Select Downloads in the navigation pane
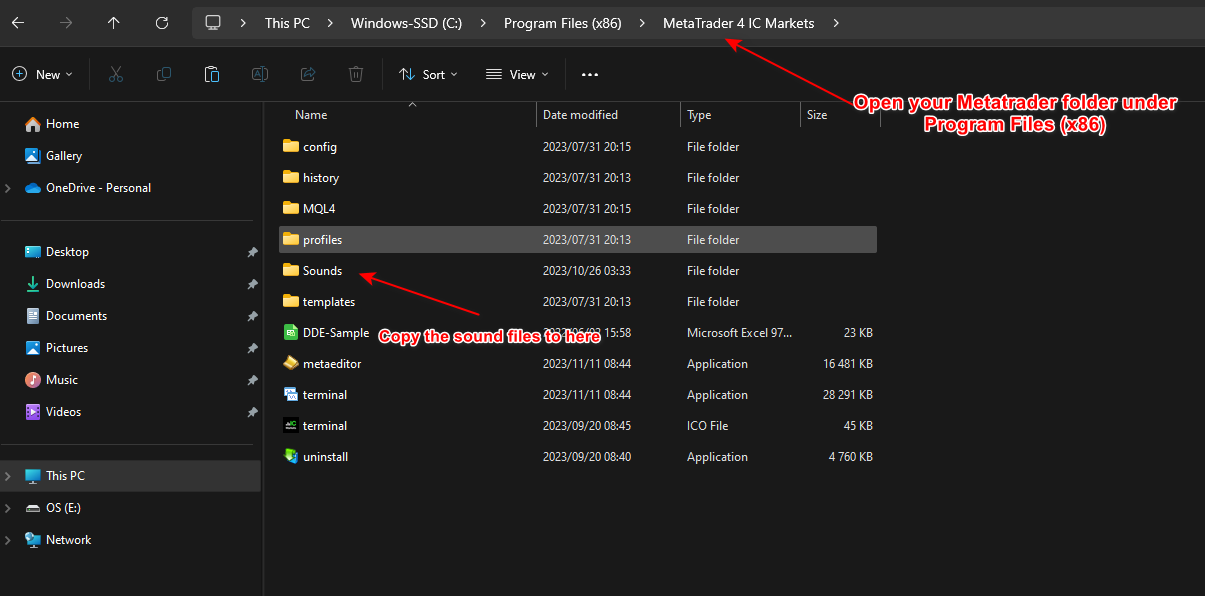This screenshot has width=1205, height=596. (x=75, y=284)
